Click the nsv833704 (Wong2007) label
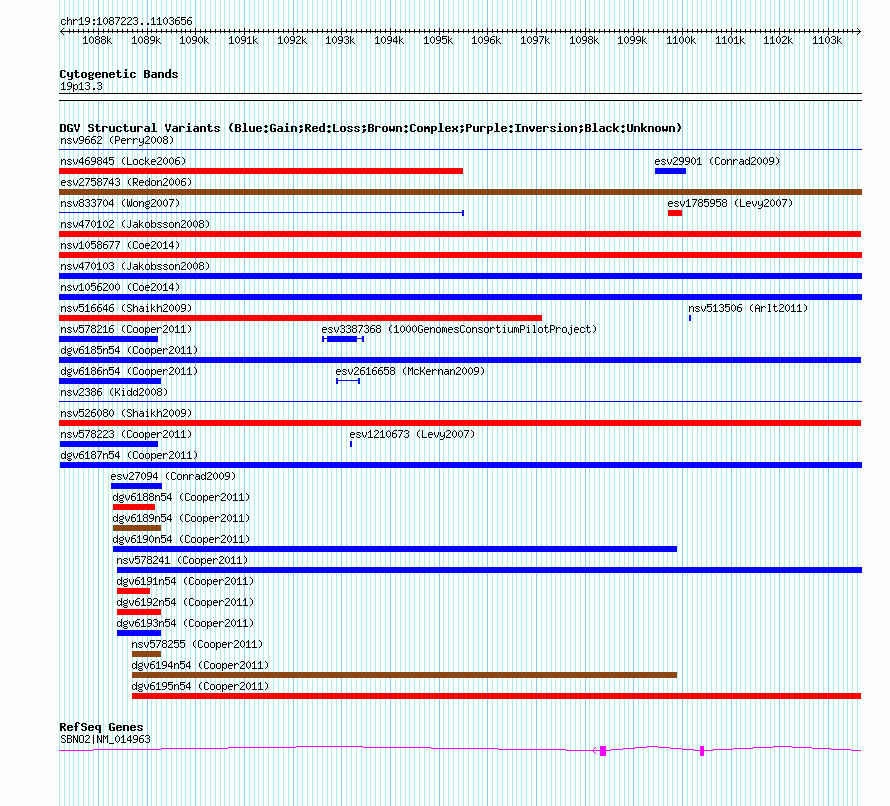The image size is (890, 806). 120,203
